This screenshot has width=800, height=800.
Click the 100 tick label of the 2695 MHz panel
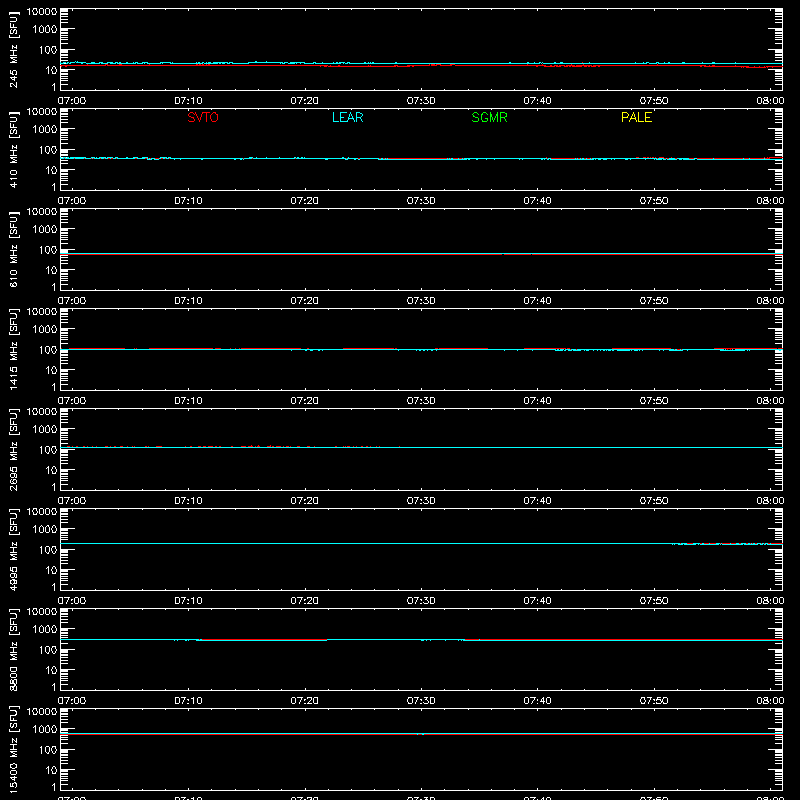coord(48,450)
